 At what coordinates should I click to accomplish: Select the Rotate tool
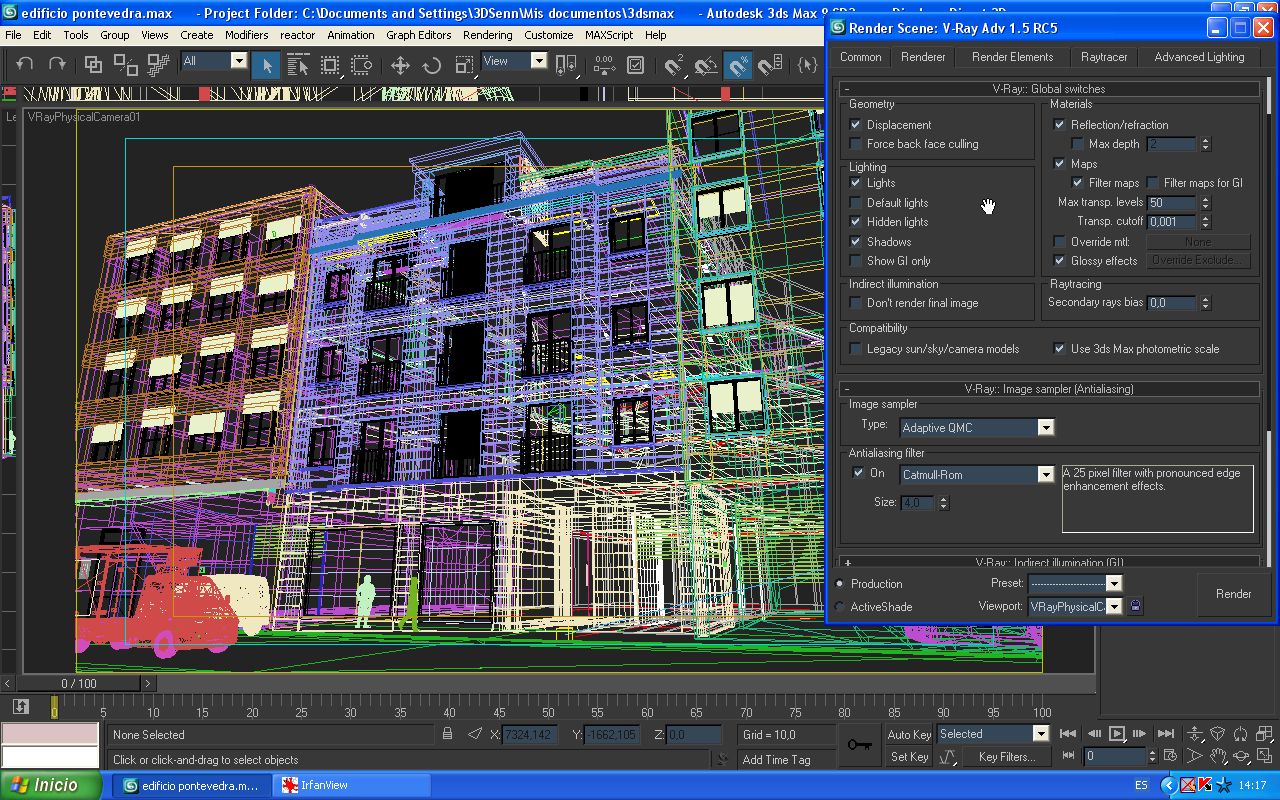tap(432, 66)
